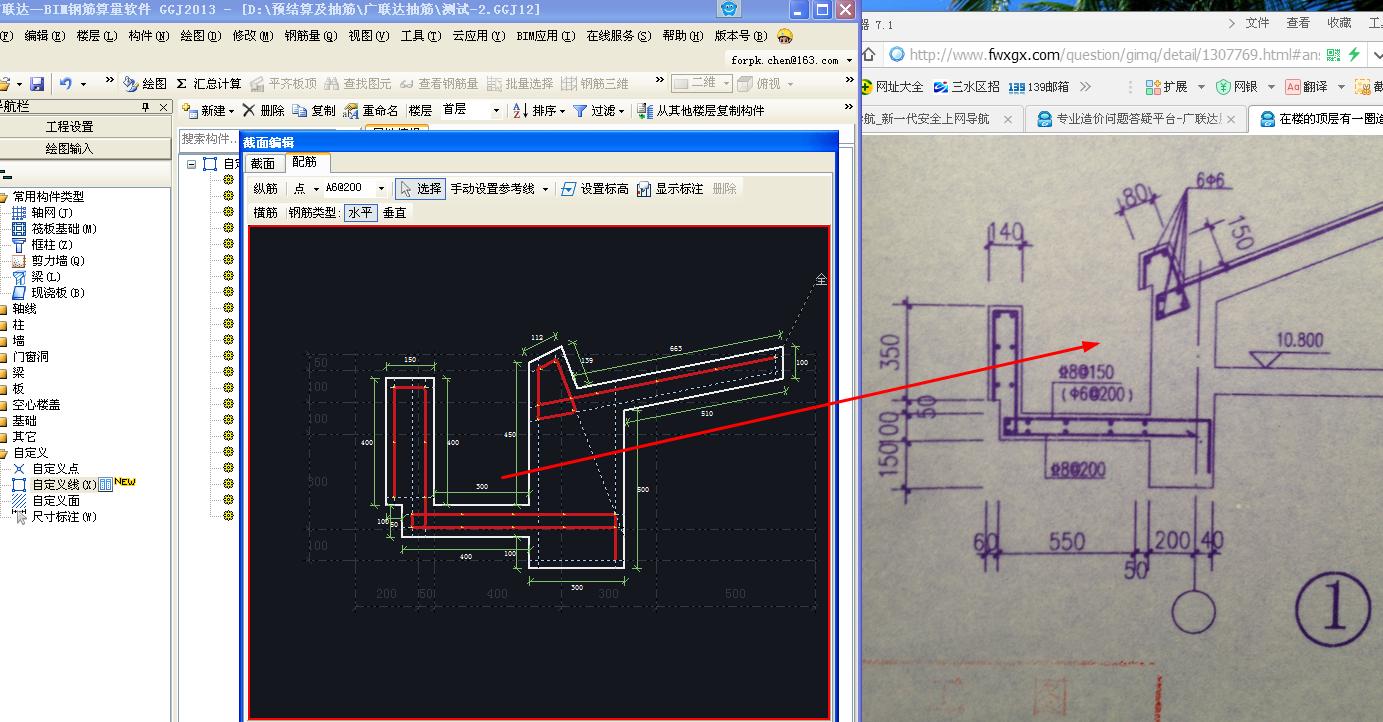Screen dimensions: 1383x722
Task: Click the QR code icon in address bar
Action: 1333,55
